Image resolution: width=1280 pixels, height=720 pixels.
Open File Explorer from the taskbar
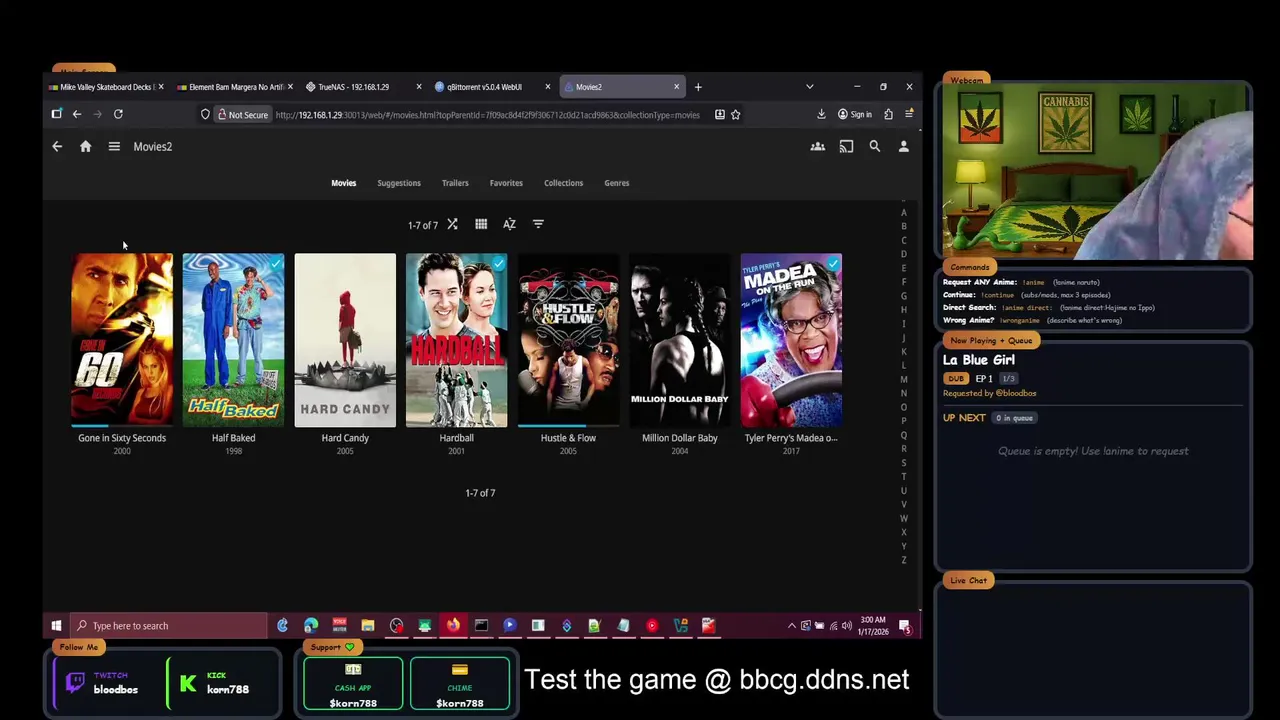tap(368, 626)
